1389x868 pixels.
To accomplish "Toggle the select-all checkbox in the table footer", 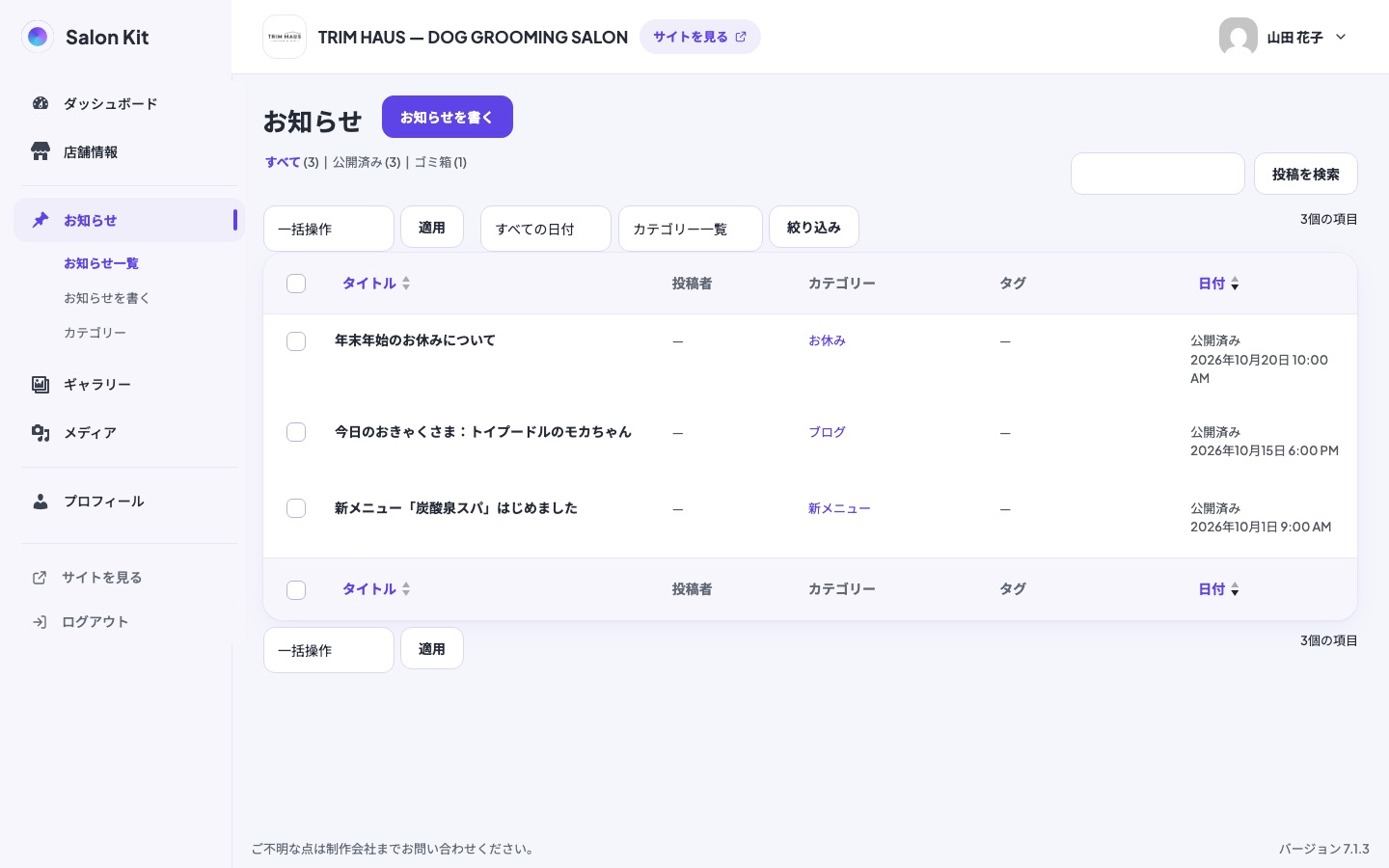I will point(296,590).
